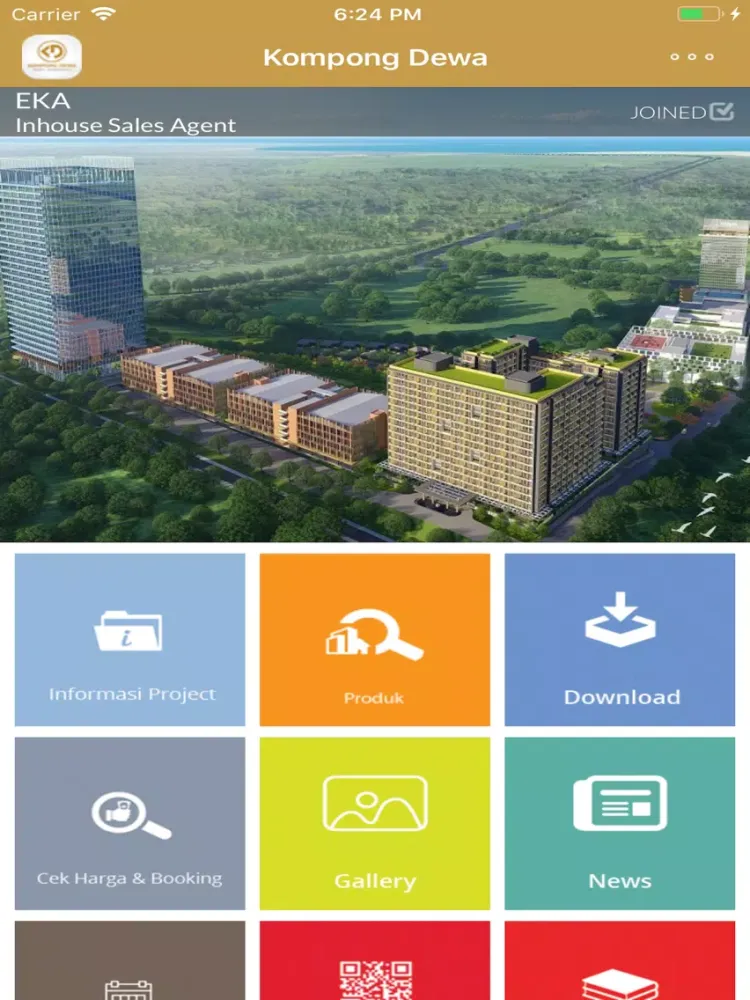
Task: Open the Informasi Project tile
Action: [130, 639]
